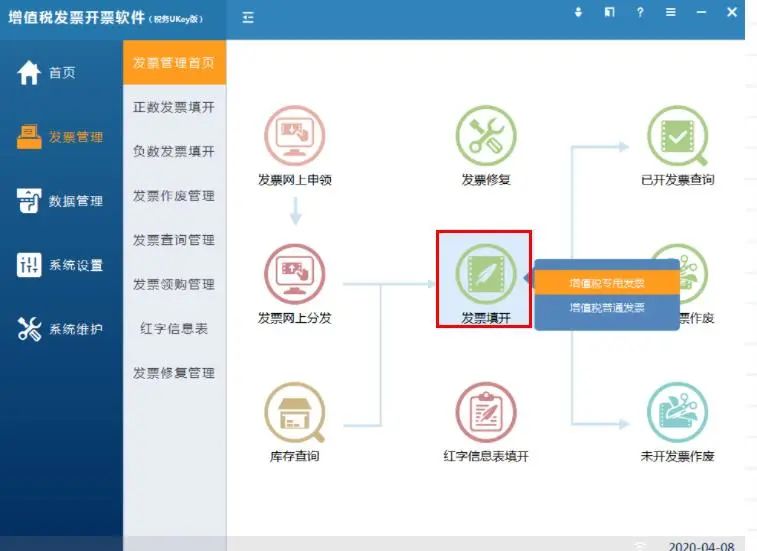The width and height of the screenshot is (757, 551).
Task: Open the three-line menu icon at top right
Action: coord(671,12)
